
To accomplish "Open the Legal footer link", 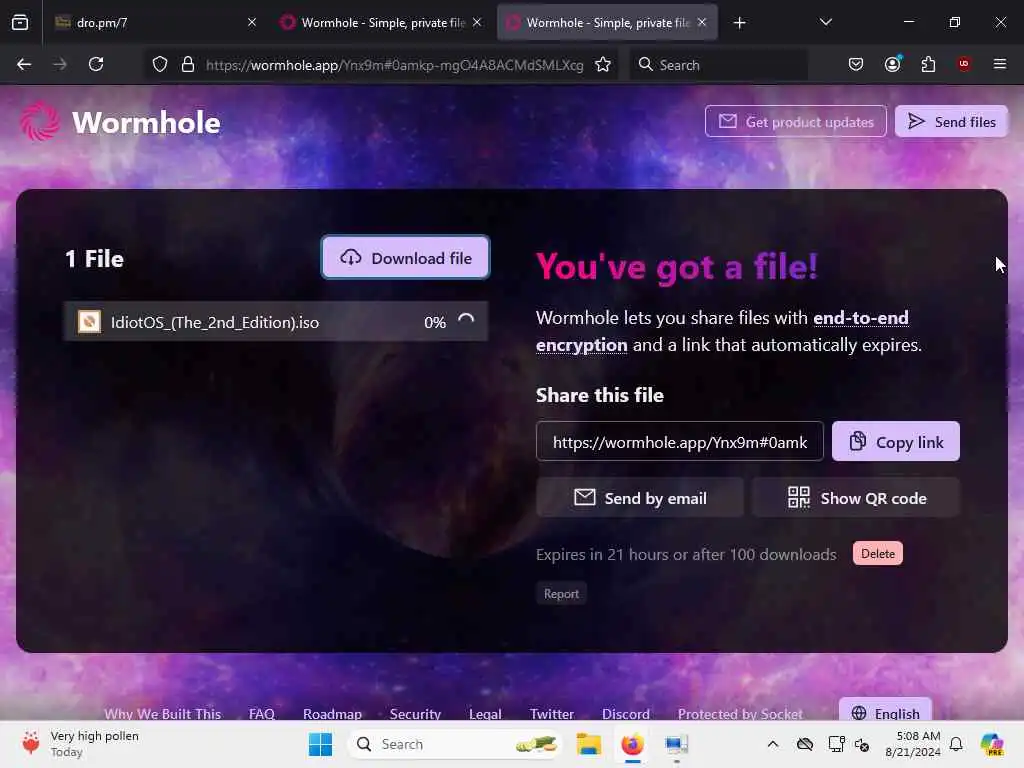I will tap(485, 714).
